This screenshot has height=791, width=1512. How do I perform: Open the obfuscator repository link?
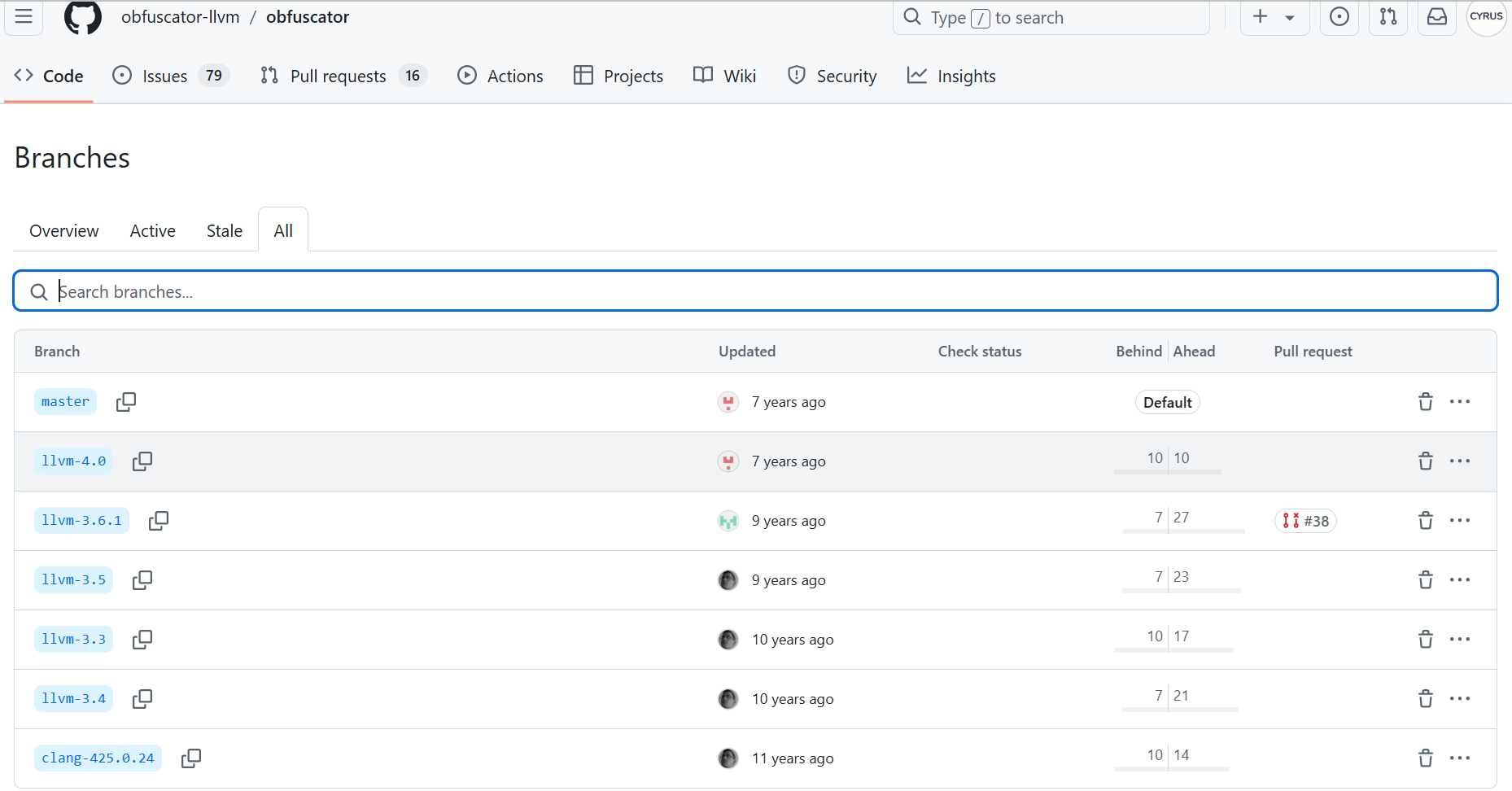pyautogui.click(x=308, y=17)
